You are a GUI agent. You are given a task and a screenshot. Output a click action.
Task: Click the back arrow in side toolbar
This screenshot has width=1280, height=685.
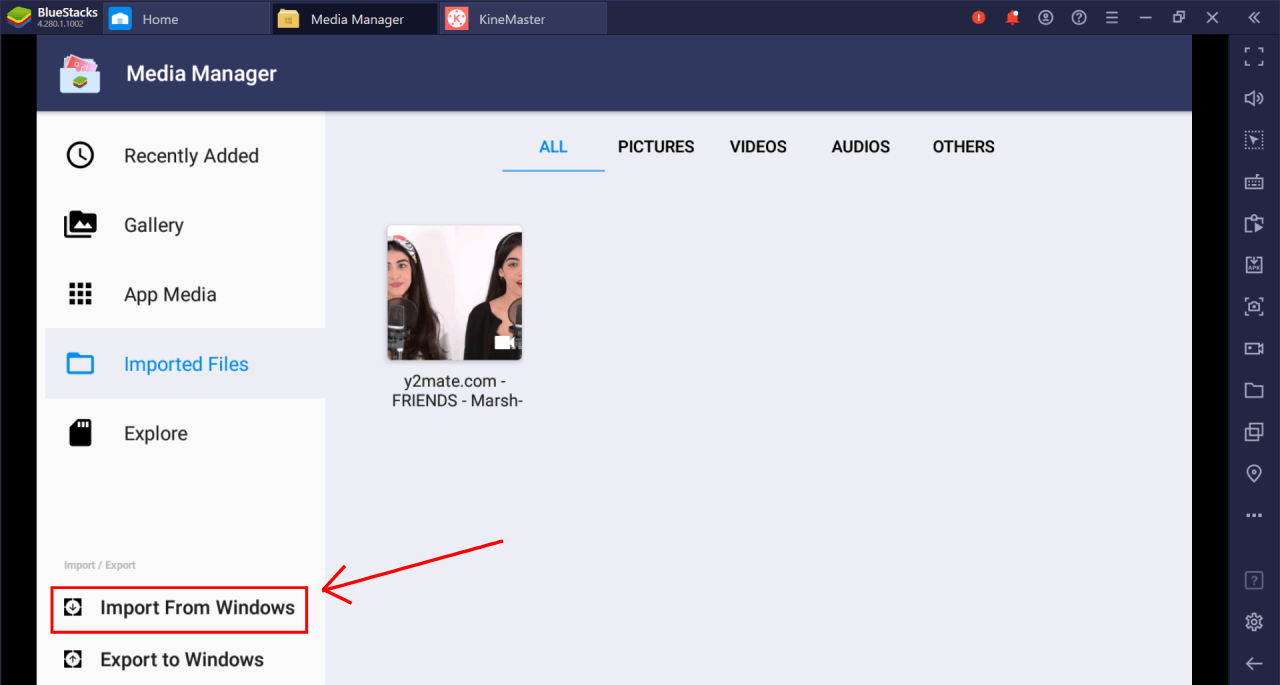click(1254, 663)
